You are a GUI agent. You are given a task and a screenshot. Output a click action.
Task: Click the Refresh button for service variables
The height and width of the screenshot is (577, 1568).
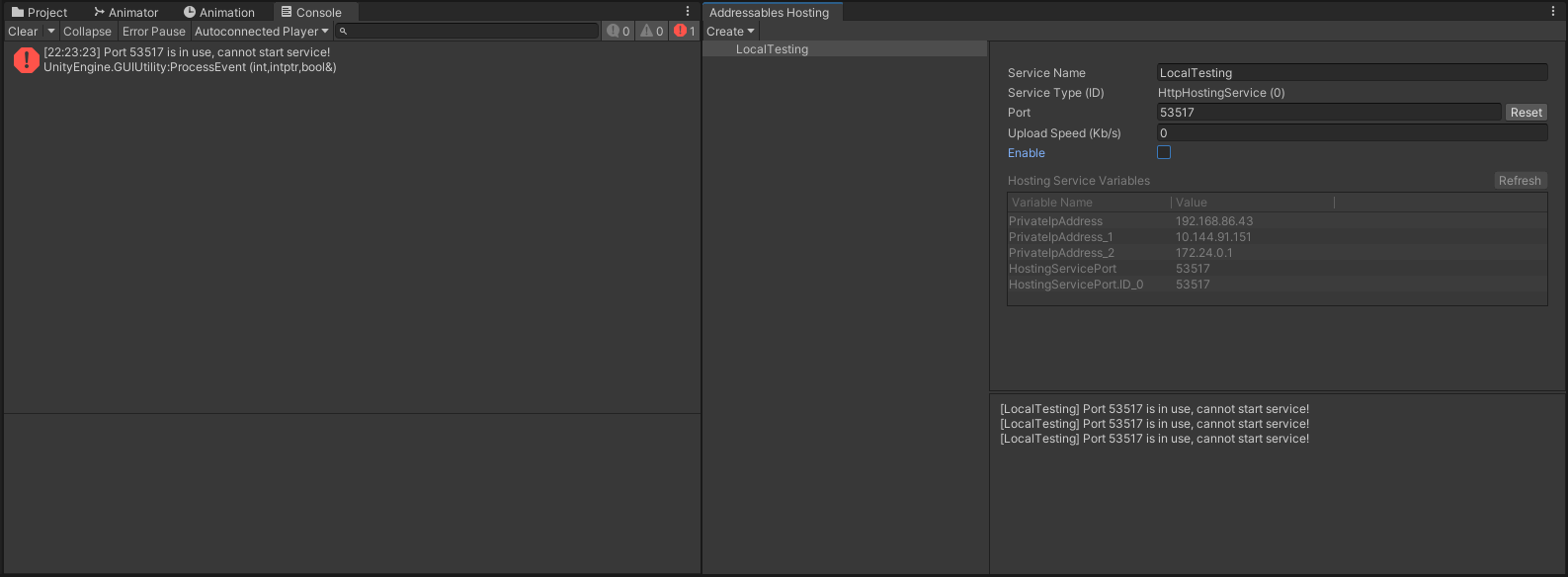point(1519,181)
